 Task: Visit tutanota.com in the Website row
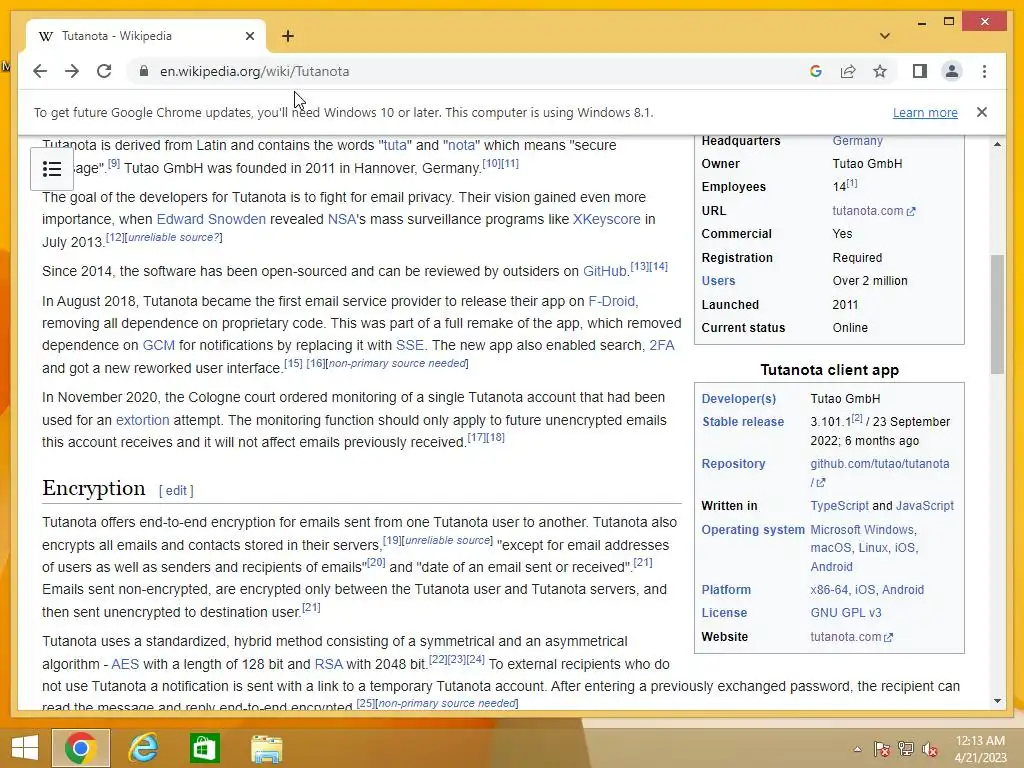pos(852,637)
